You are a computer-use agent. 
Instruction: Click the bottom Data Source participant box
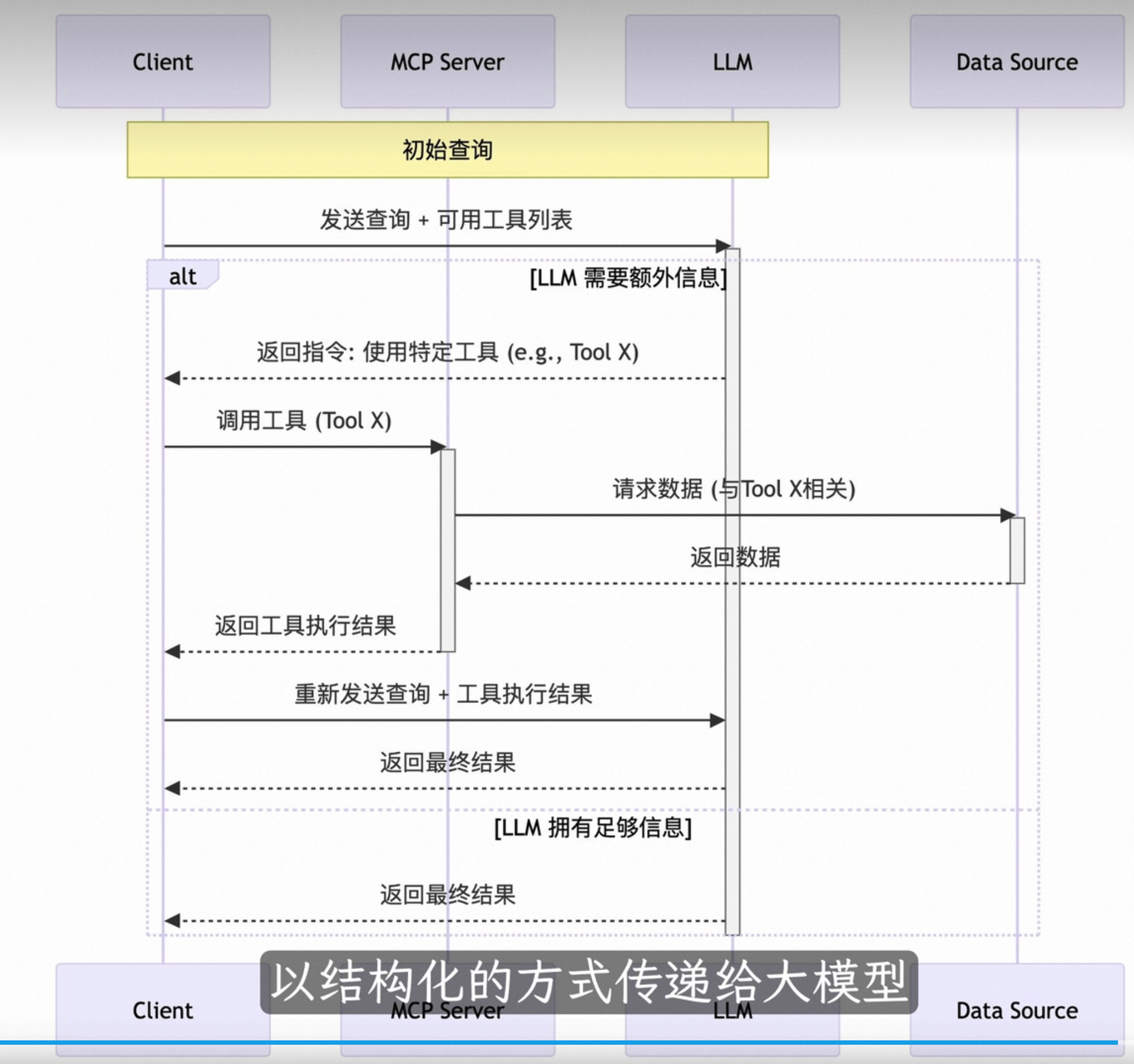coord(1017,1010)
